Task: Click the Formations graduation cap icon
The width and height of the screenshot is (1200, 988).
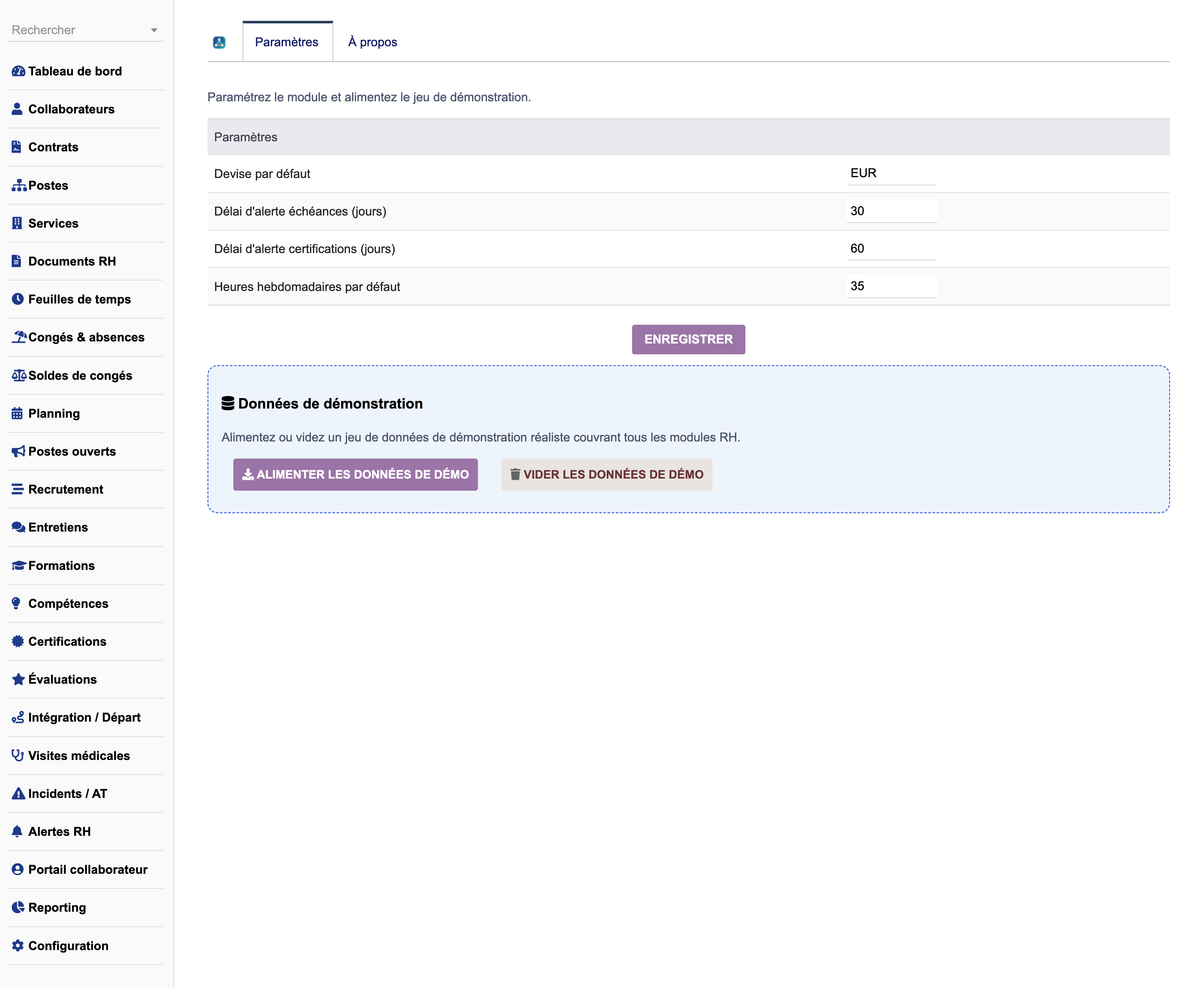Action: click(19, 566)
